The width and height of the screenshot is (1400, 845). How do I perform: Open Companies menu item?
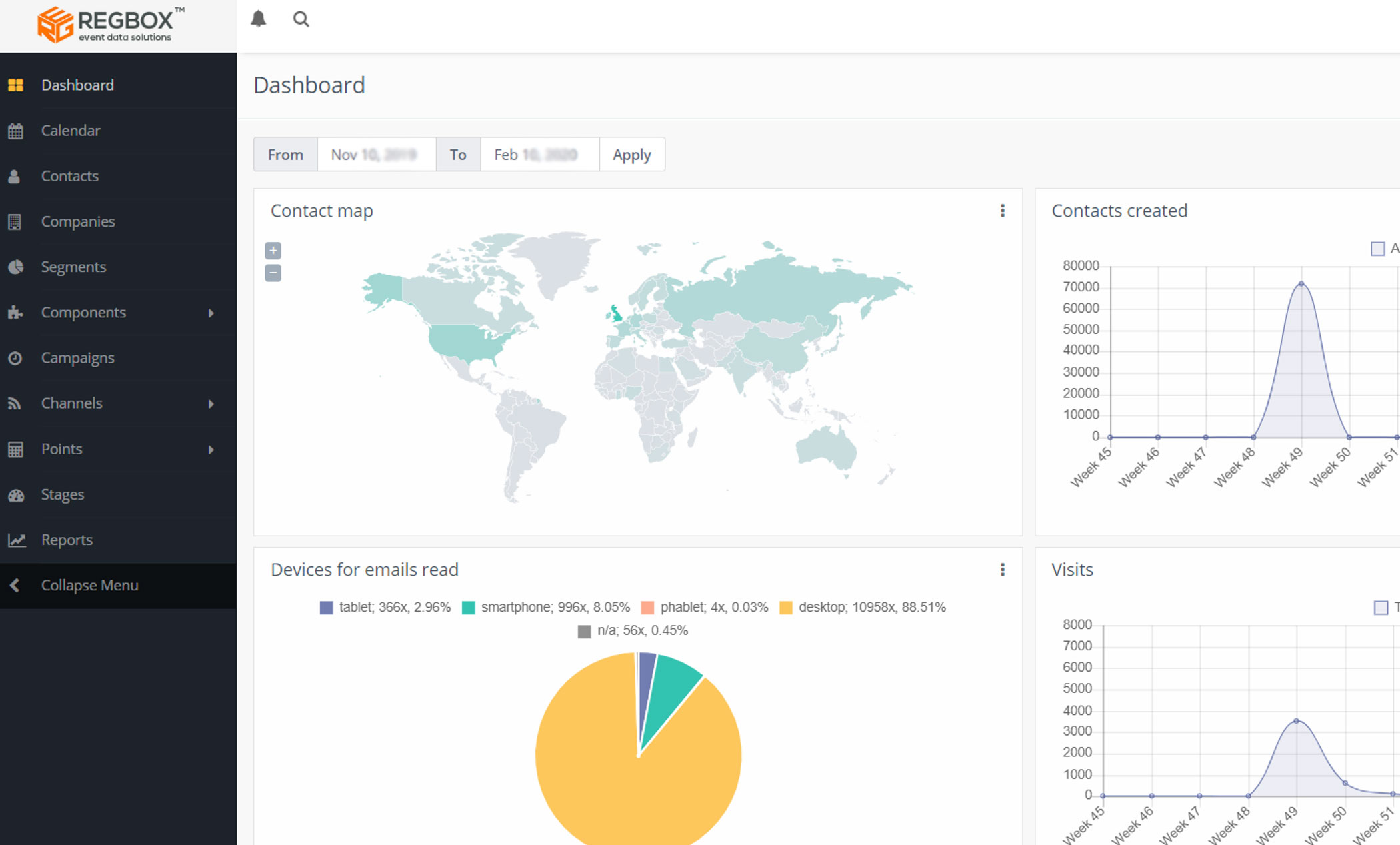(118, 221)
